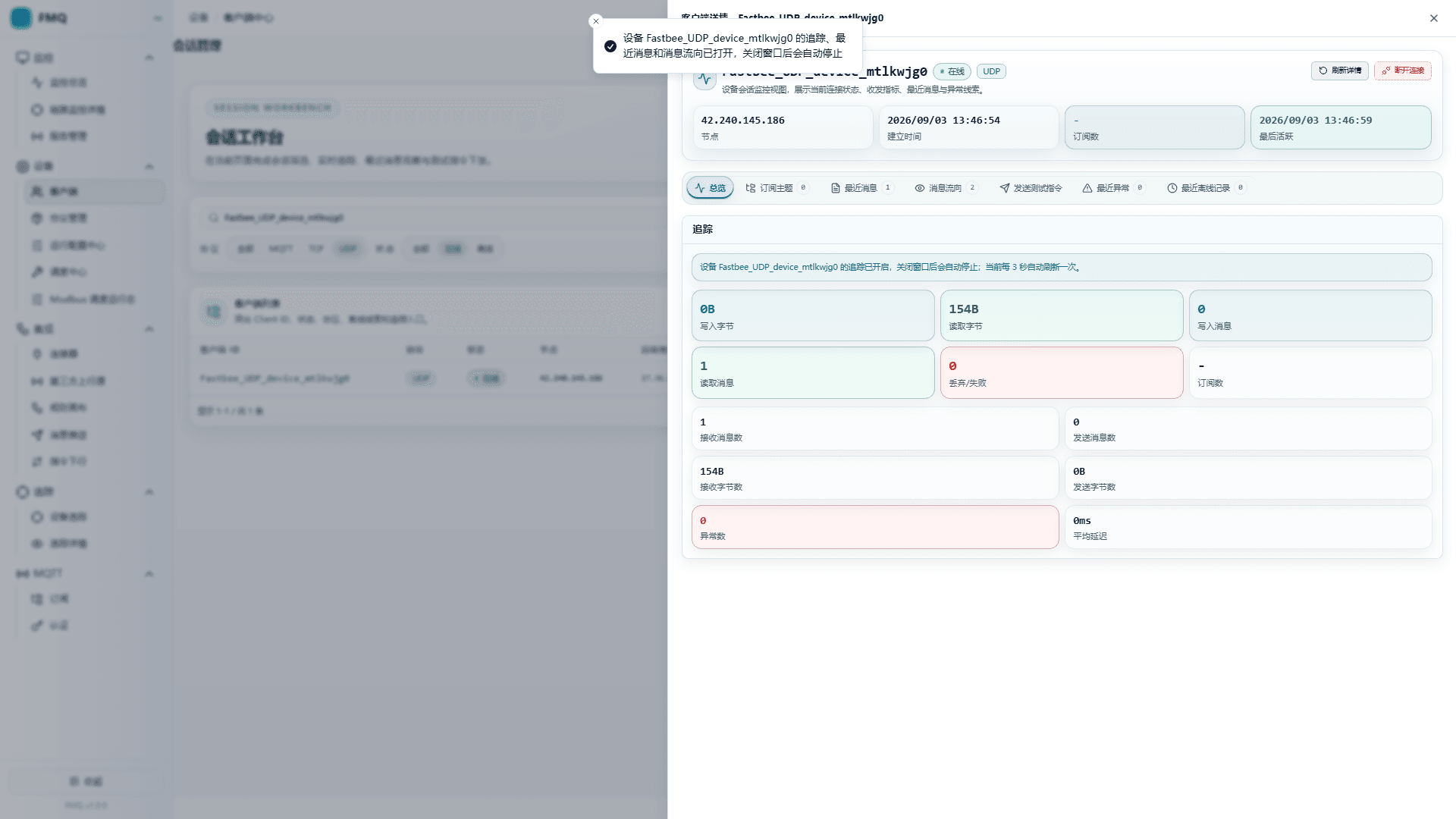The width and height of the screenshot is (1456, 819).
Task: Click the 订阅数 card in the header row
Action: tap(1154, 127)
